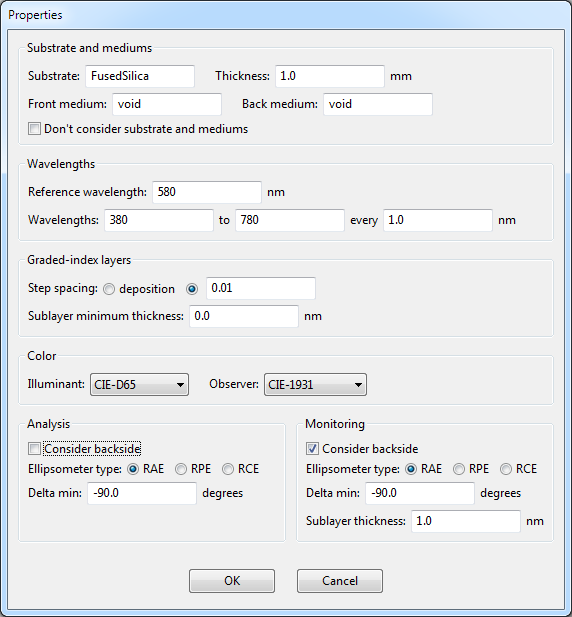Click the Cancel button
Viewport: 572px width, 617px height.
click(340, 581)
